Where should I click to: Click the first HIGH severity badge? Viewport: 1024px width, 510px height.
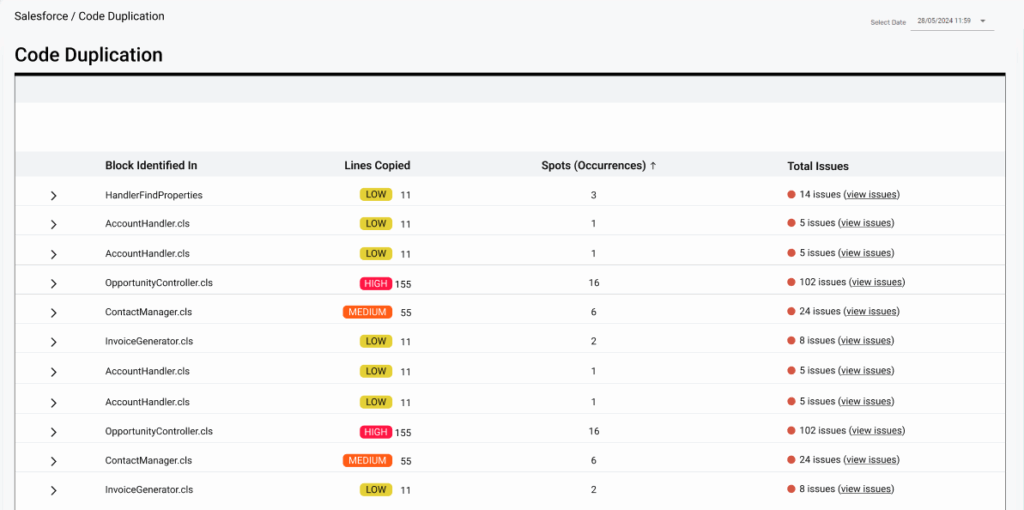click(x=376, y=284)
